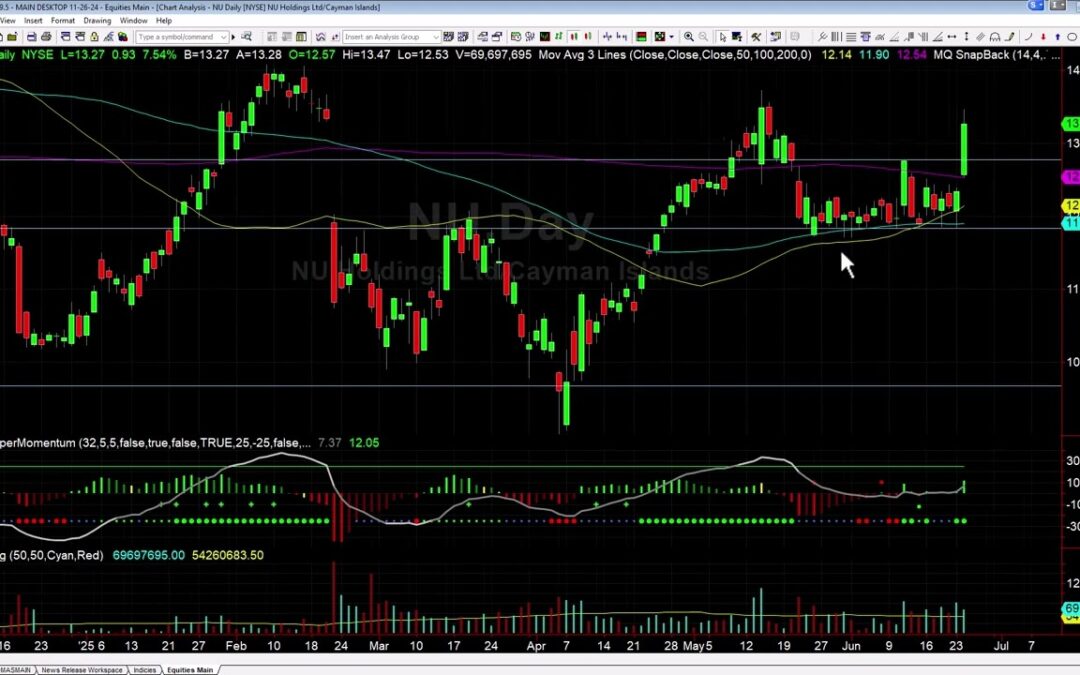Select the vertical lines drawing tool
Viewport: 1080px width, 675px height.
click(x=835, y=37)
